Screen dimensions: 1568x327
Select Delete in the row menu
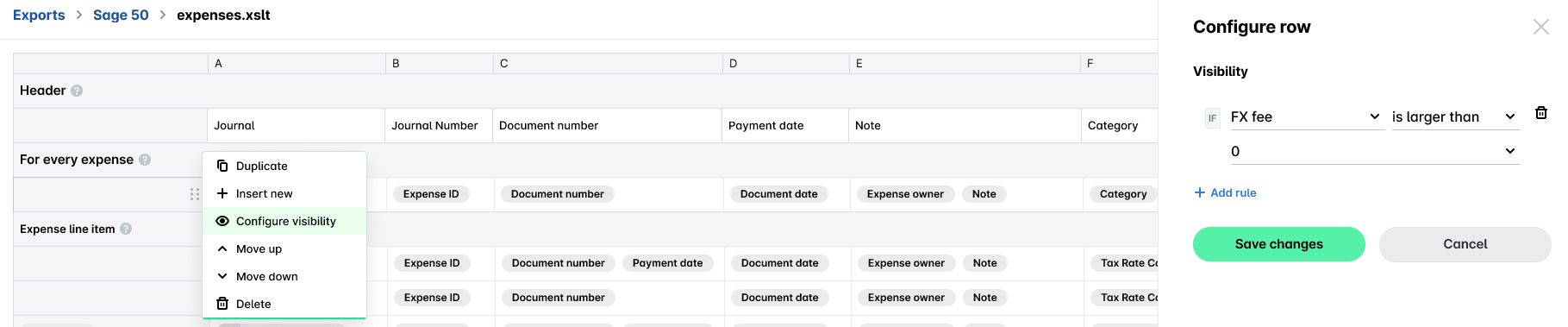pos(284,304)
